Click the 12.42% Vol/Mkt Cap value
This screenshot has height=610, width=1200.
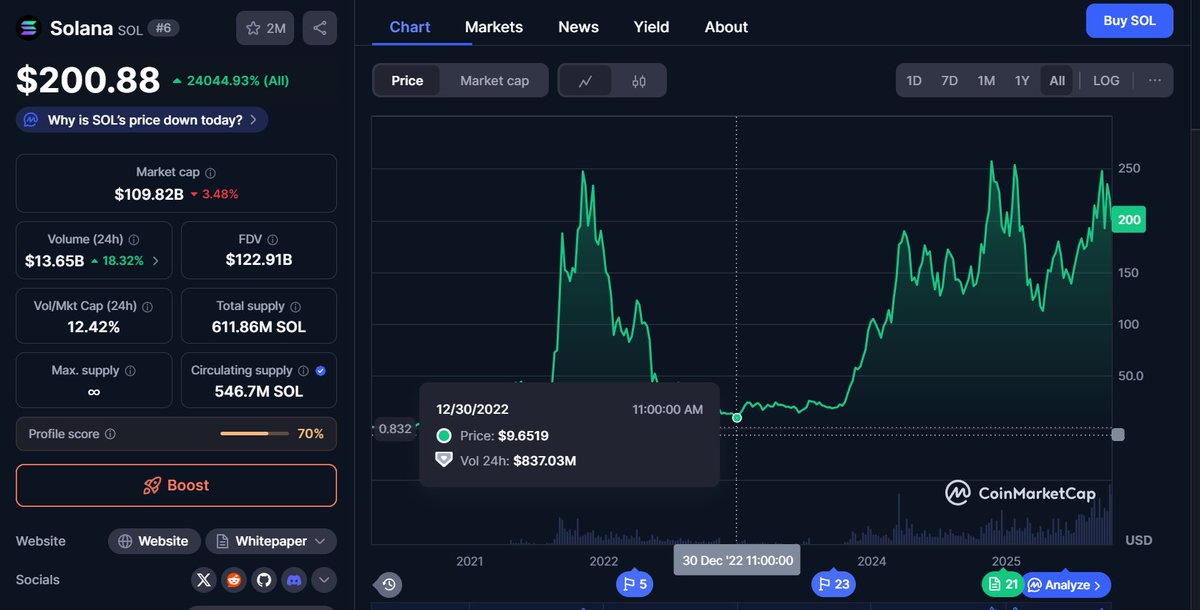coord(94,327)
